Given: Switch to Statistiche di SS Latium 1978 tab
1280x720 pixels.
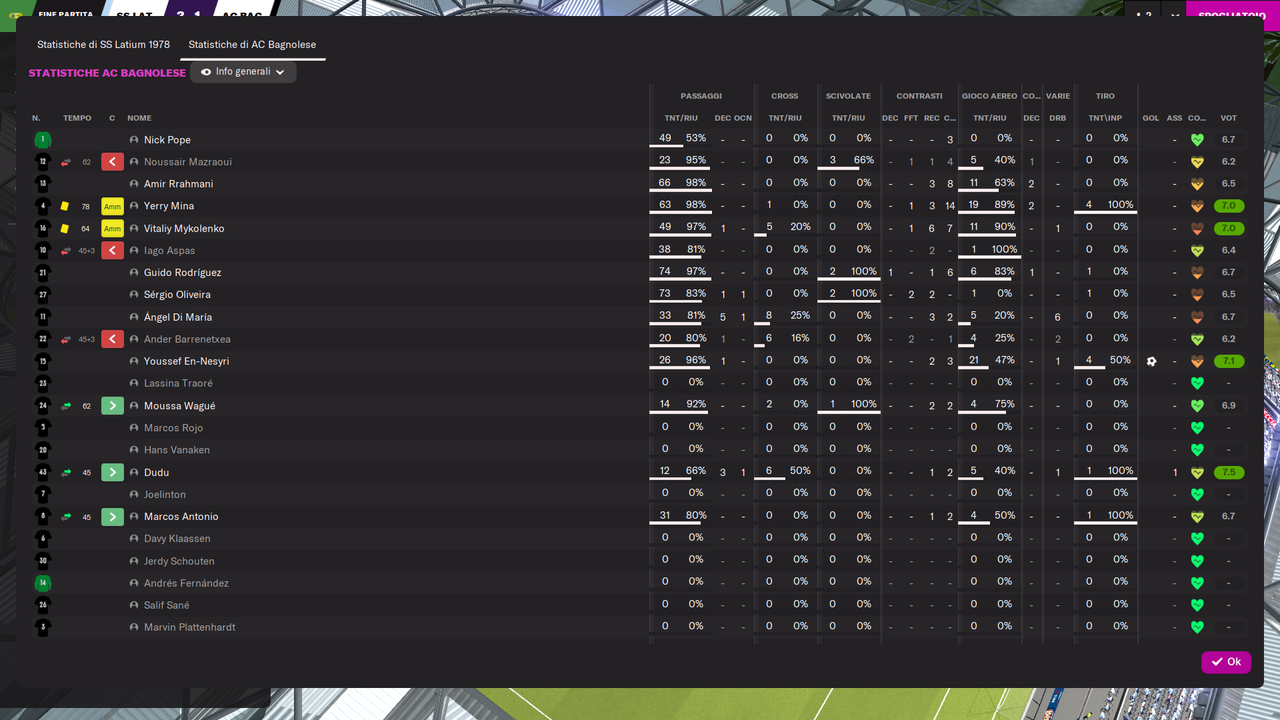Looking at the screenshot, I should [x=103, y=45].
